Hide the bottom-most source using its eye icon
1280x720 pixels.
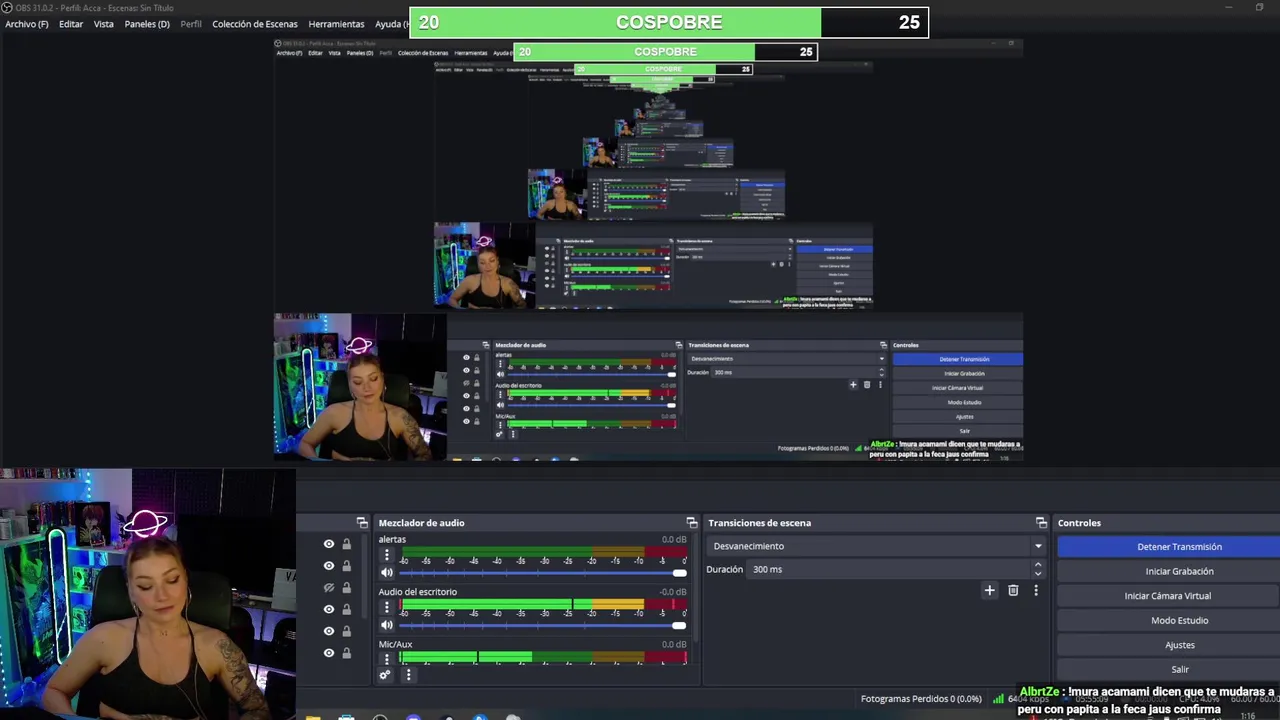(x=328, y=653)
